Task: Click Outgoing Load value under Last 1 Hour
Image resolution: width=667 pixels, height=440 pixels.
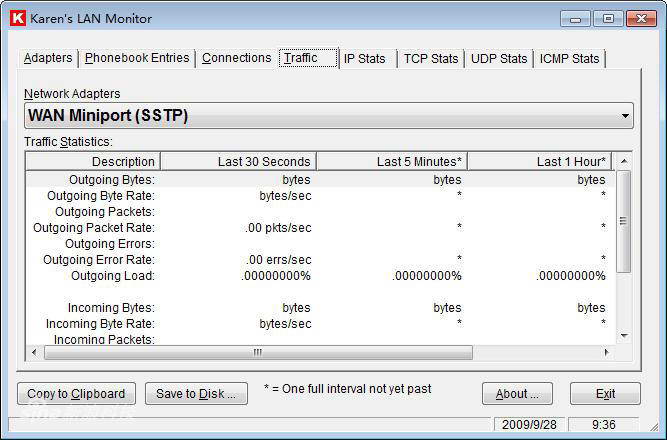Action: point(570,276)
